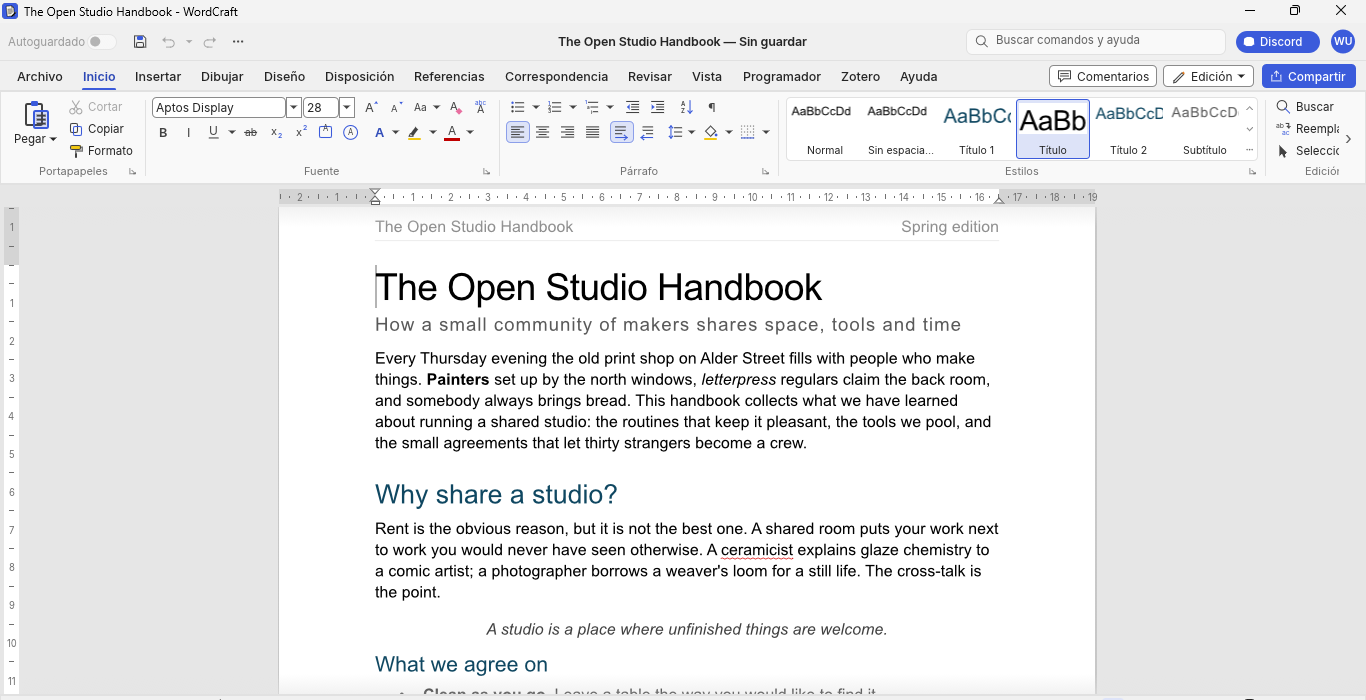The height and width of the screenshot is (700, 1366).
Task: Click the Redo arrow icon
Action: click(210, 42)
